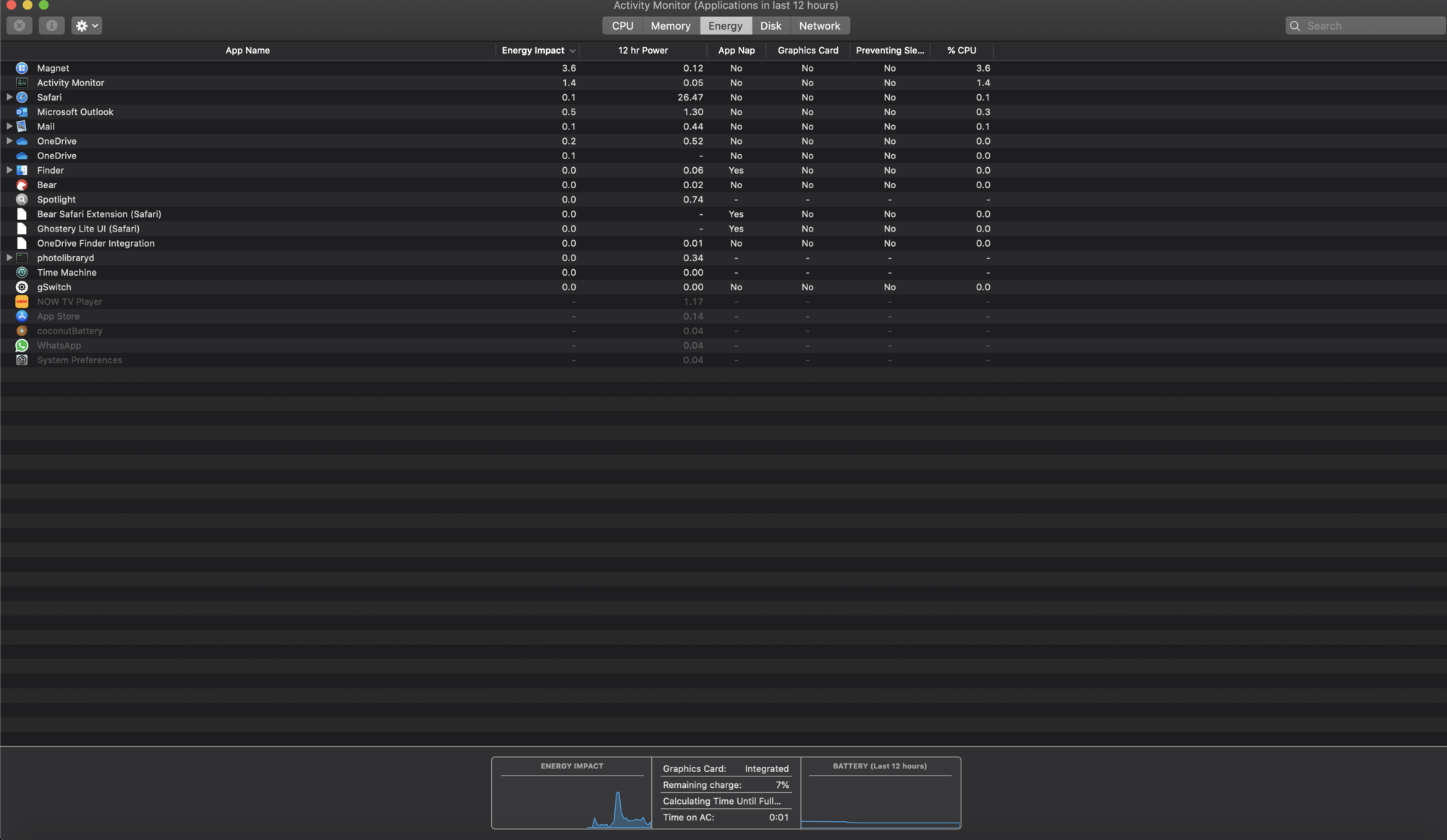Click the Microsoft Outlook icon
Screen dimensions: 1447x840
coord(22,112)
